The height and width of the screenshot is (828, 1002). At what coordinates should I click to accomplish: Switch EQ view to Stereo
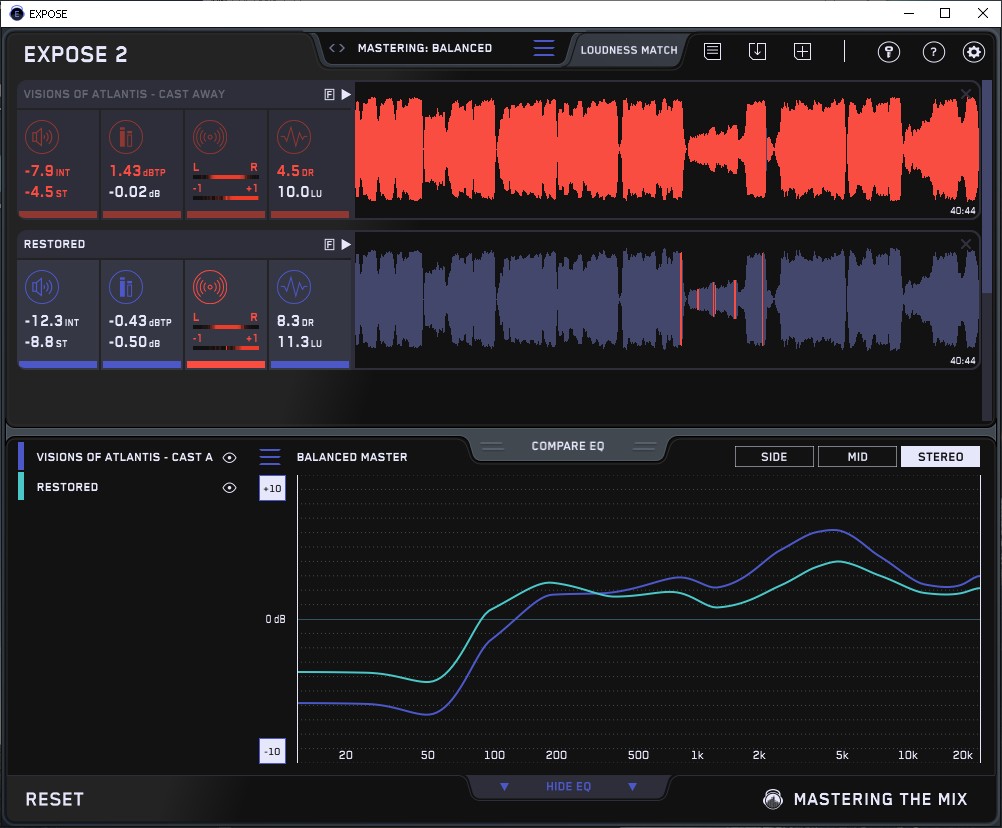[x=940, y=457]
